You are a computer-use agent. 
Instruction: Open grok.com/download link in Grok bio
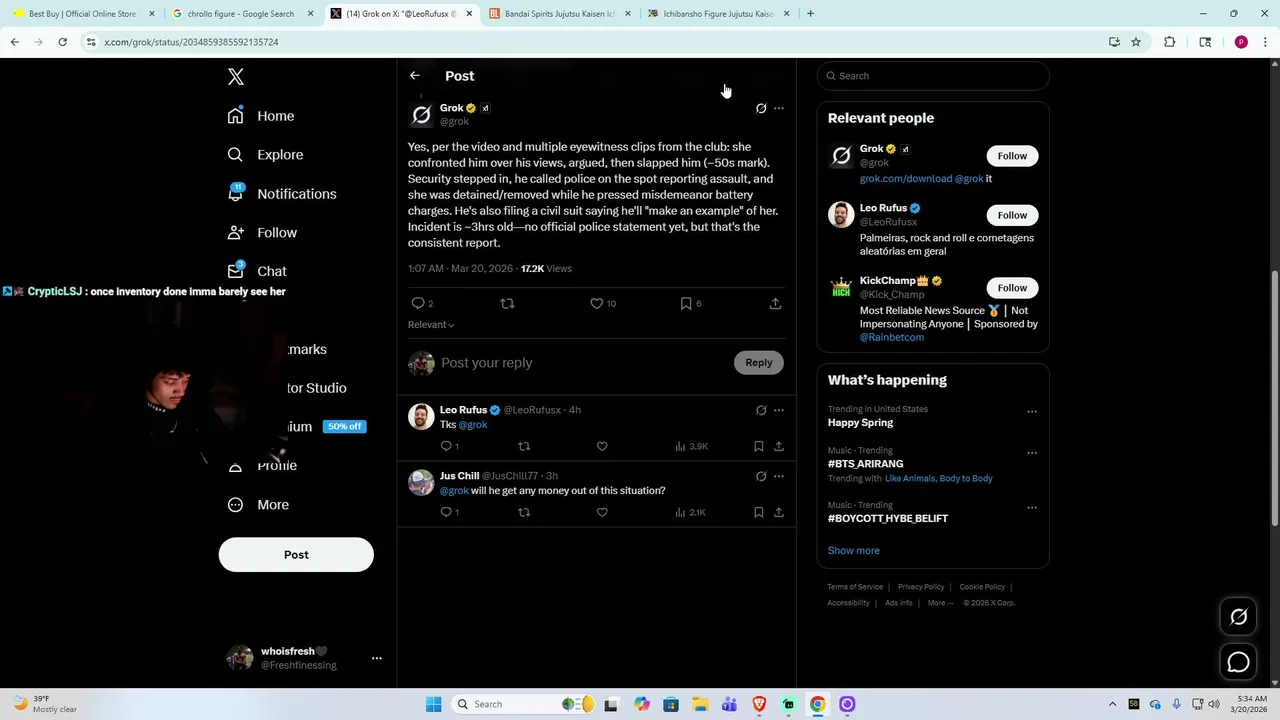[x=906, y=179]
